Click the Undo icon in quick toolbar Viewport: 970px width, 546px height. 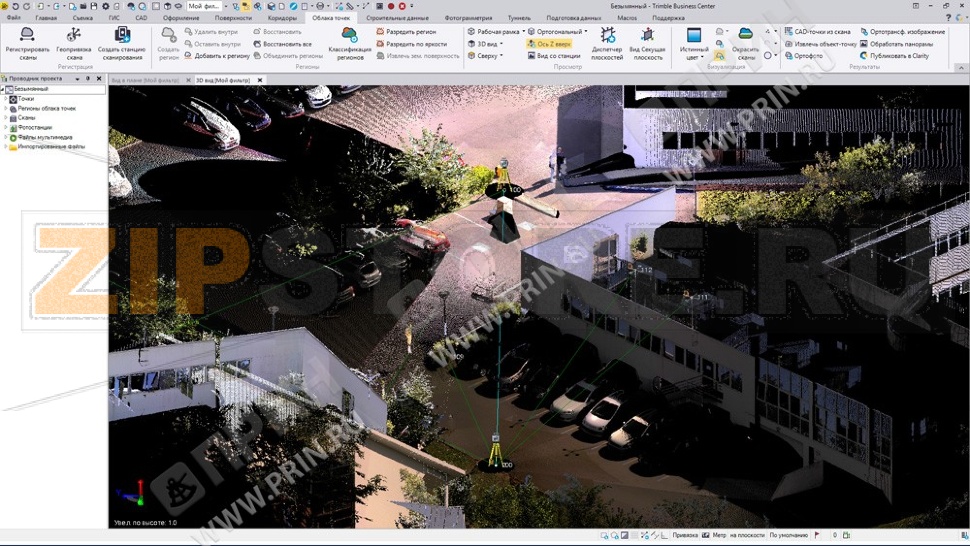tap(15, 6)
